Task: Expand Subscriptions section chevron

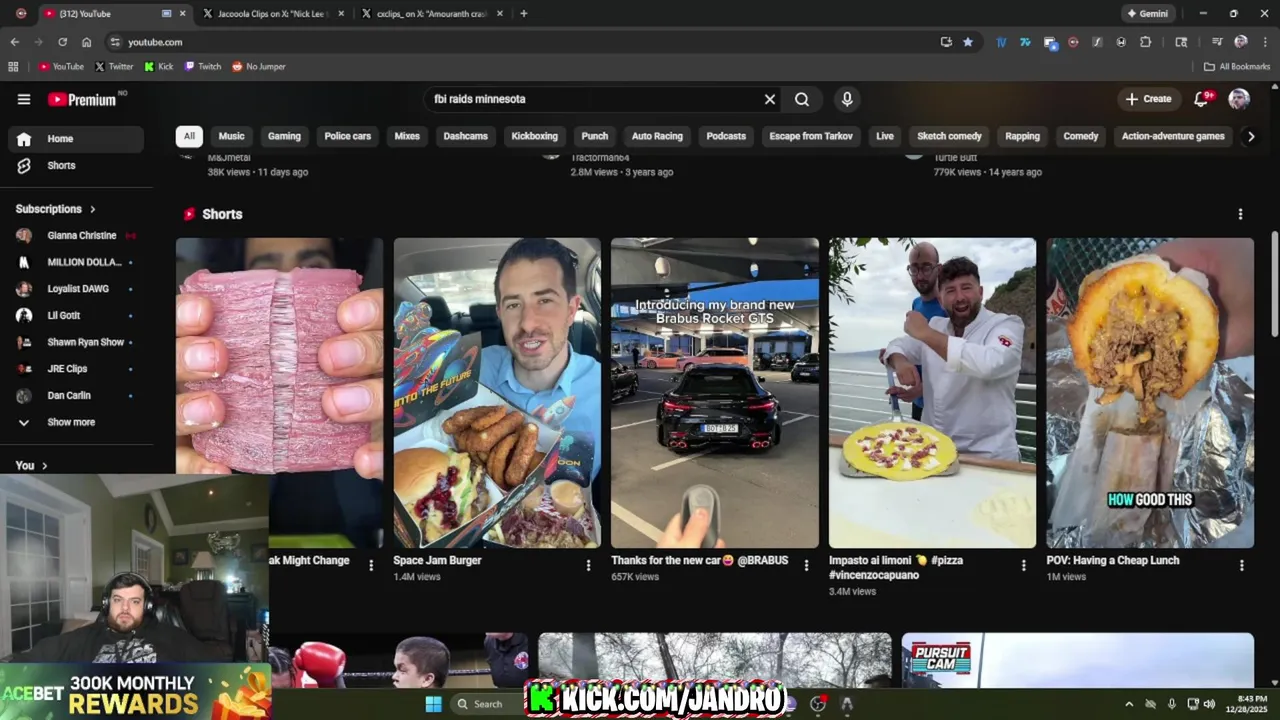Action: pyautogui.click(x=93, y=209)
